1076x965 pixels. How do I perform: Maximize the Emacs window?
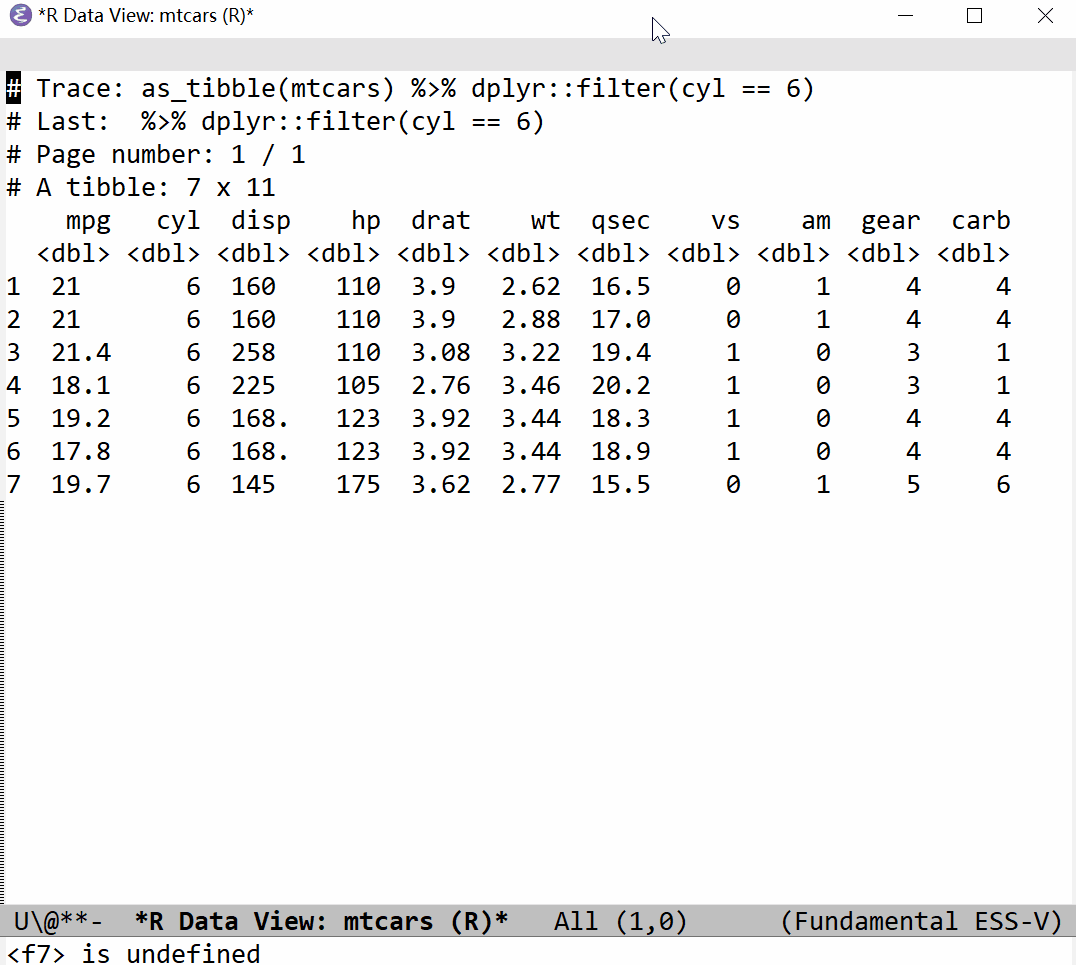coord(975,16)
